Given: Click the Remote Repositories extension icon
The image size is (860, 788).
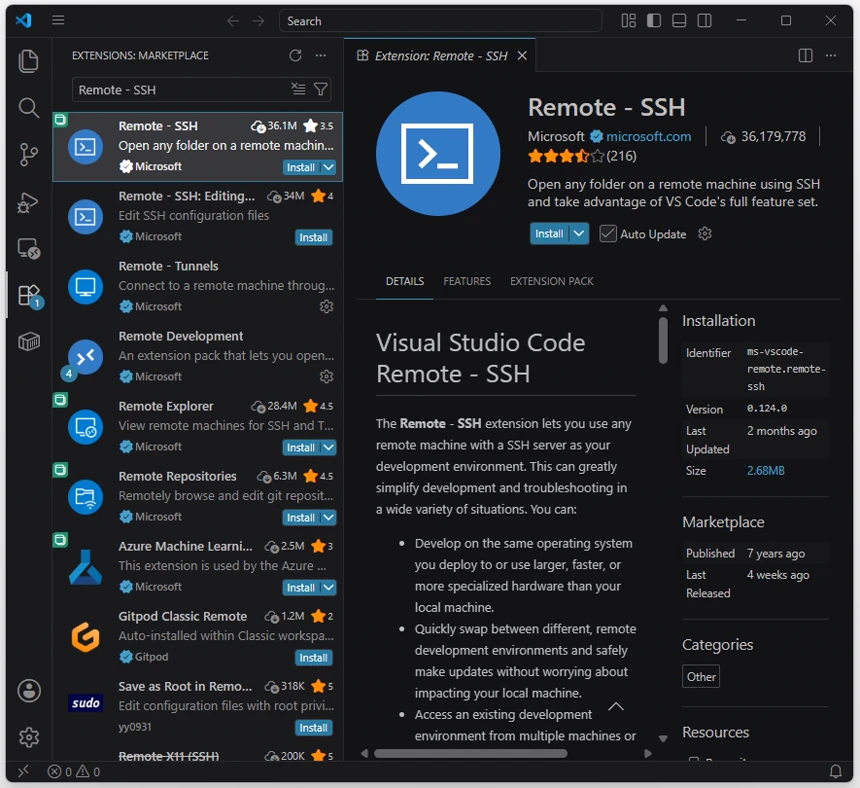Looking at the screenshot, I should click(x=85, y=497).
